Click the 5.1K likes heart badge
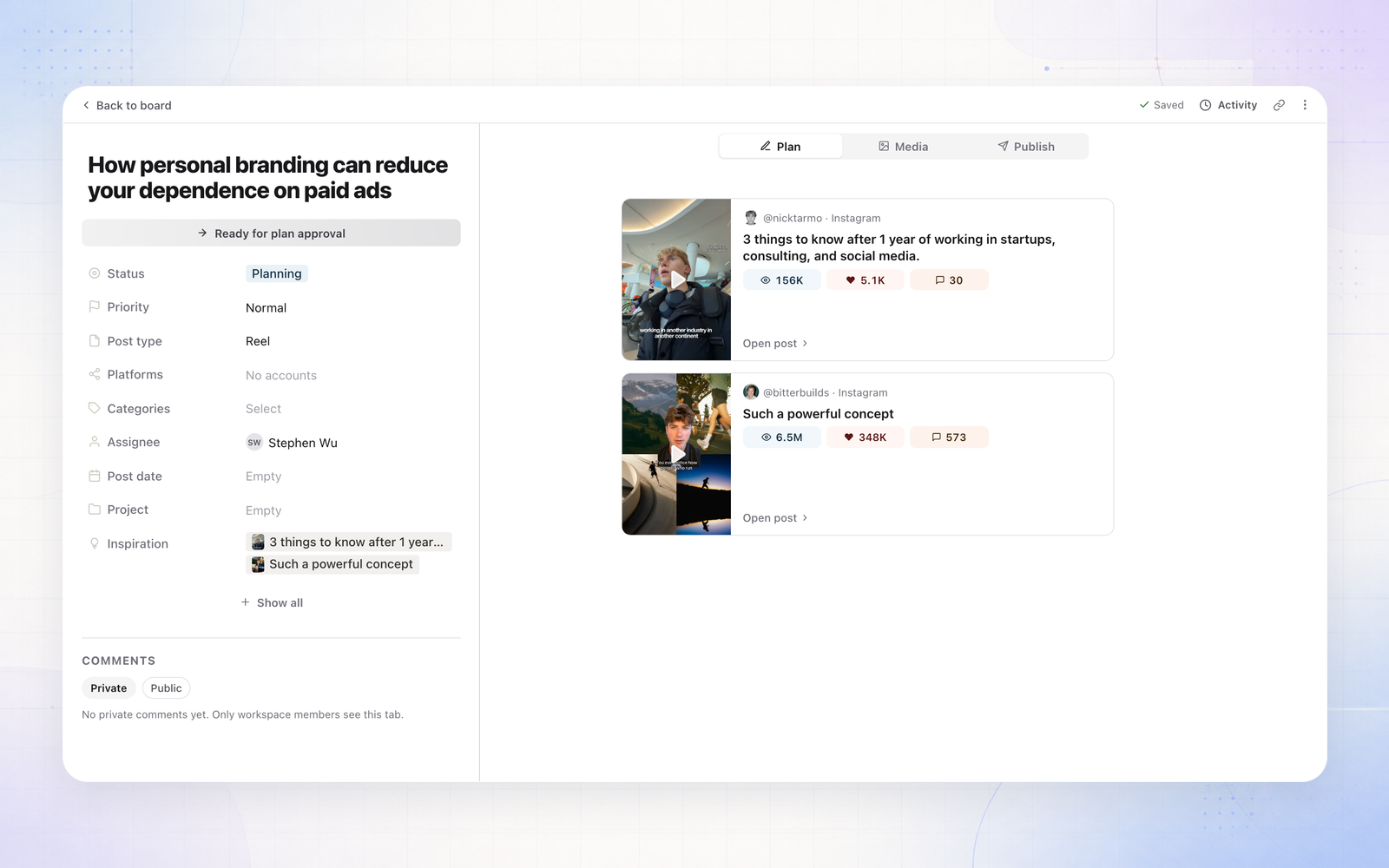 point(866,280)
